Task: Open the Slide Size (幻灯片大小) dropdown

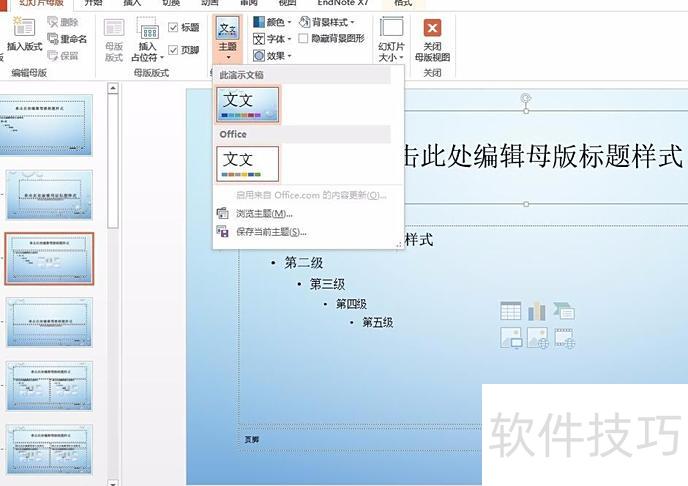Action: tap(391, 39)
